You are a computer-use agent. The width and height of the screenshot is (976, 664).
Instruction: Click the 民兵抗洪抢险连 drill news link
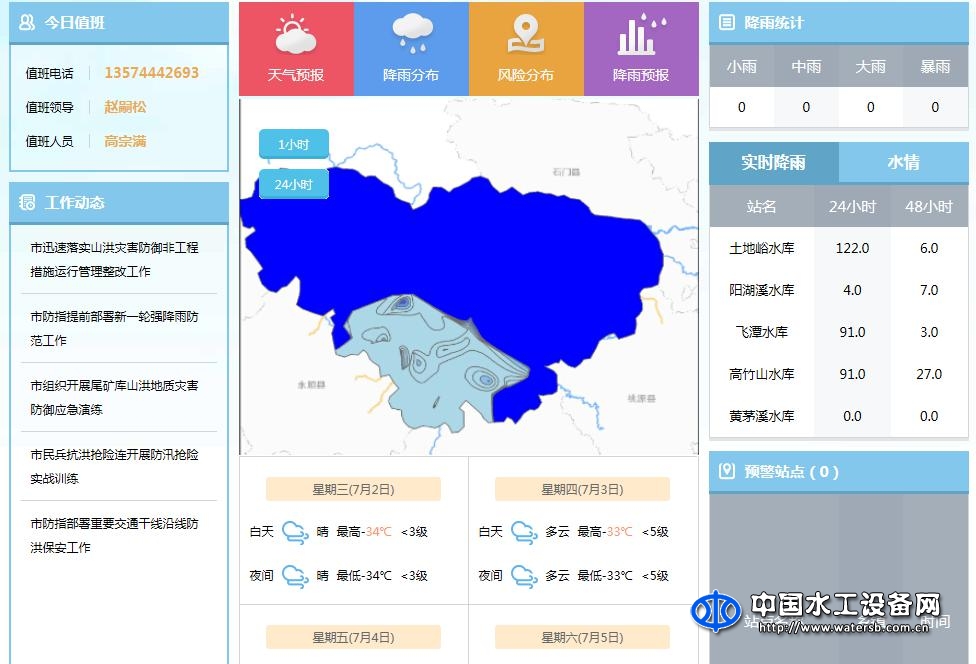(x=118, y=469)
